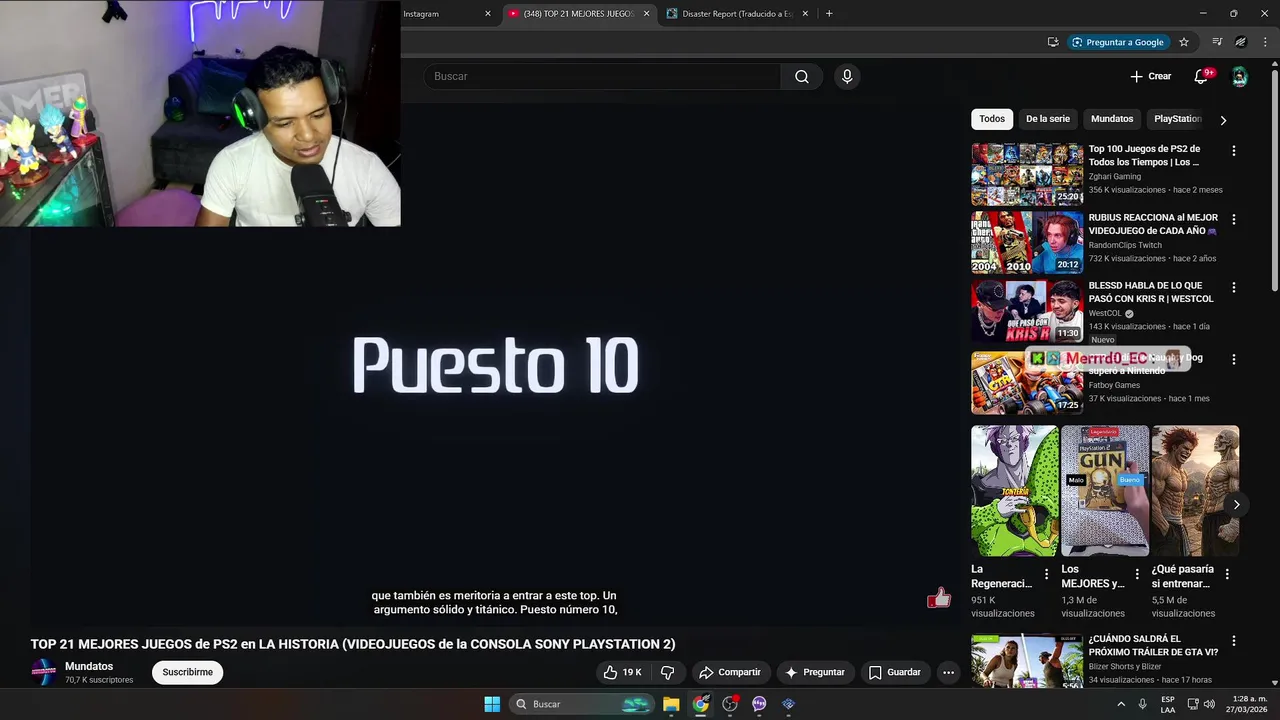This screenshot has width=1280, height=720.
Task: Open a new browser tab
Action: 829,14
